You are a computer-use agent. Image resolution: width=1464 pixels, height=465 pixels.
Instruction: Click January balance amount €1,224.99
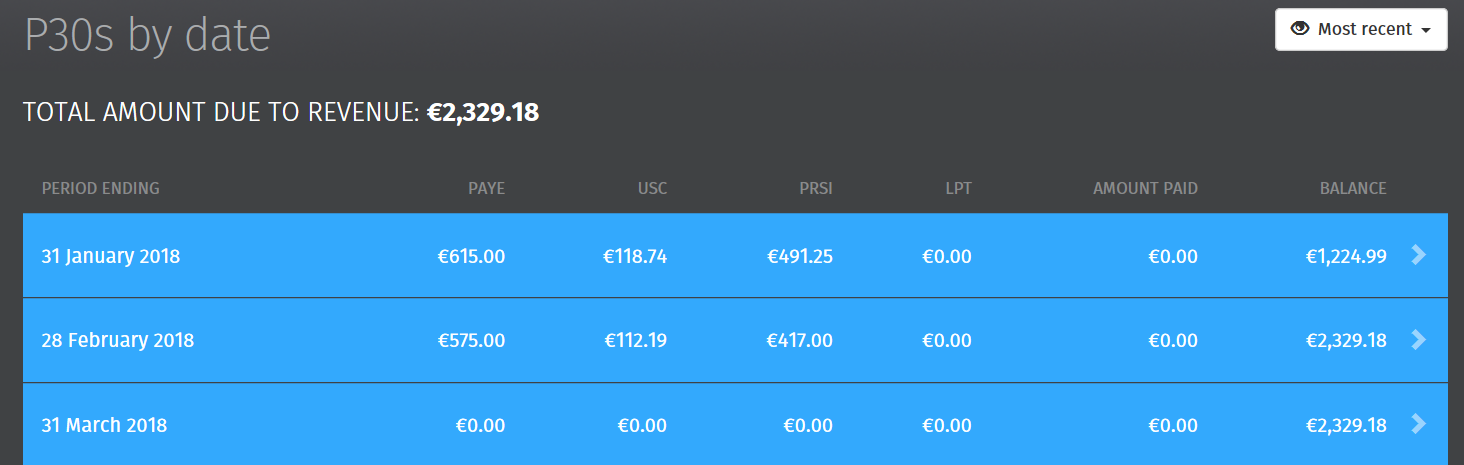[x=1346, y=256]
